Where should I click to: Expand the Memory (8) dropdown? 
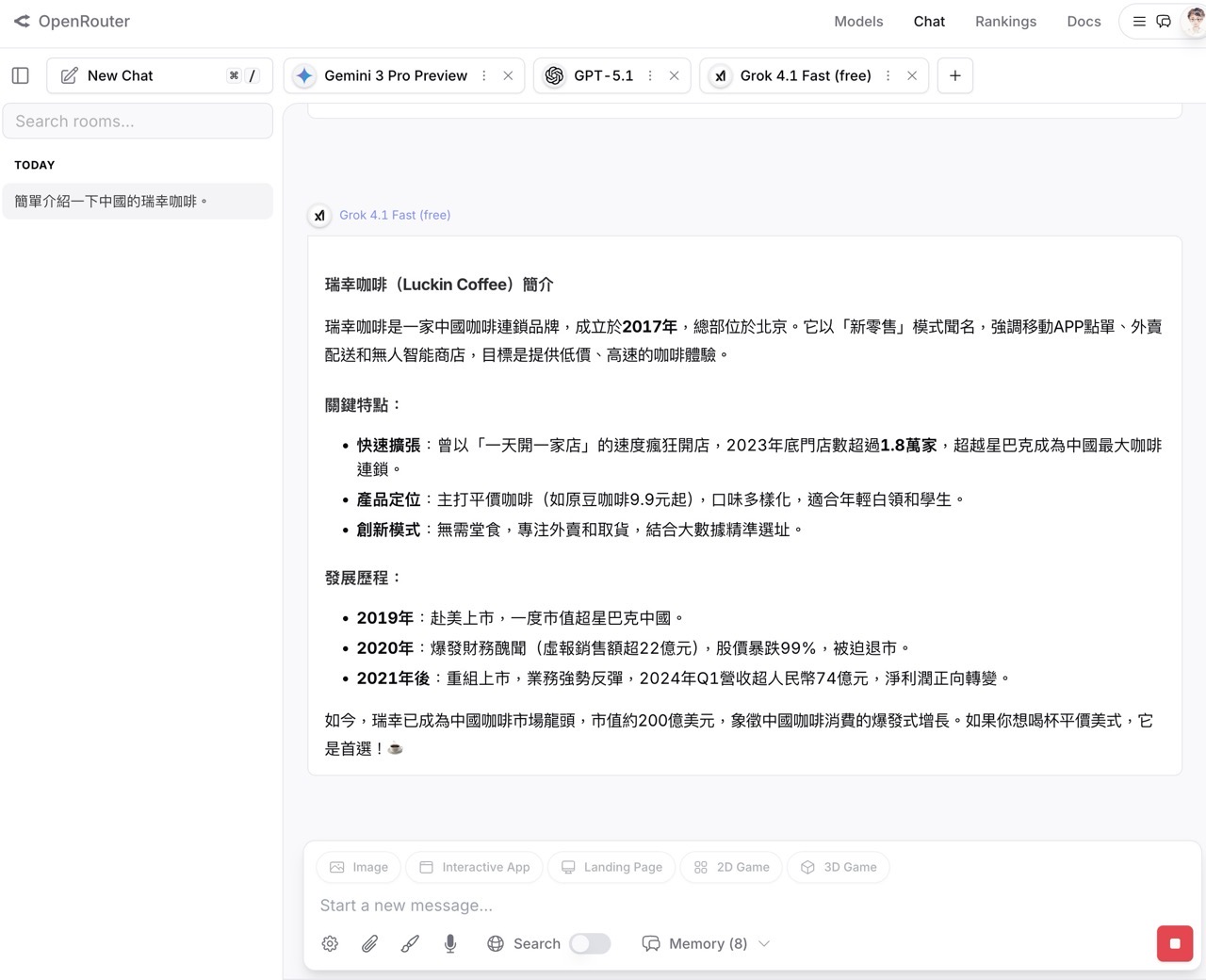click(x=765, y=943)
